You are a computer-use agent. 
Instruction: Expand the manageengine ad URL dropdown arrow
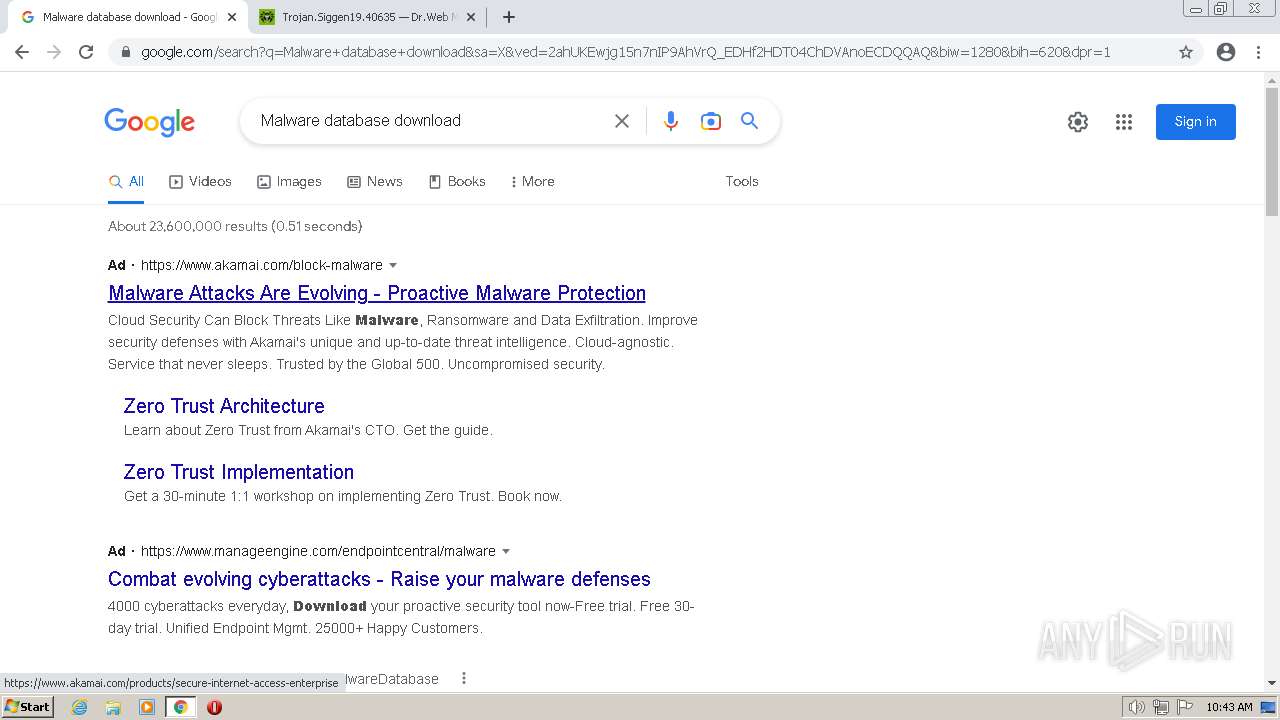[x=506, y=551]
